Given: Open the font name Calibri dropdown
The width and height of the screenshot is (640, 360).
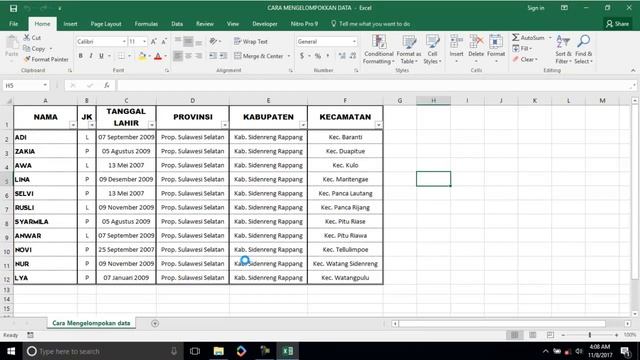Looking at the screenshot, I should coord(124,42).
